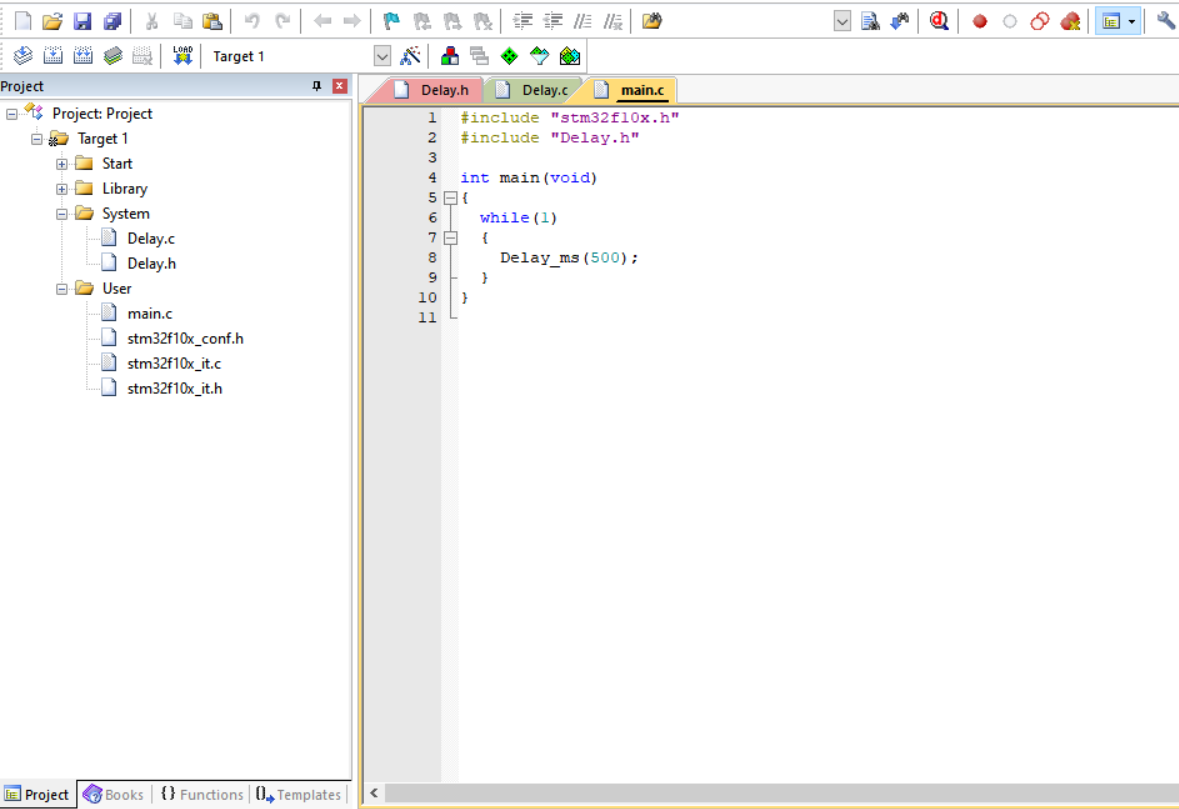The width and height of the screenshot is (1179, 809).
Task: Open Find in Files
Action: coord(652,21)
